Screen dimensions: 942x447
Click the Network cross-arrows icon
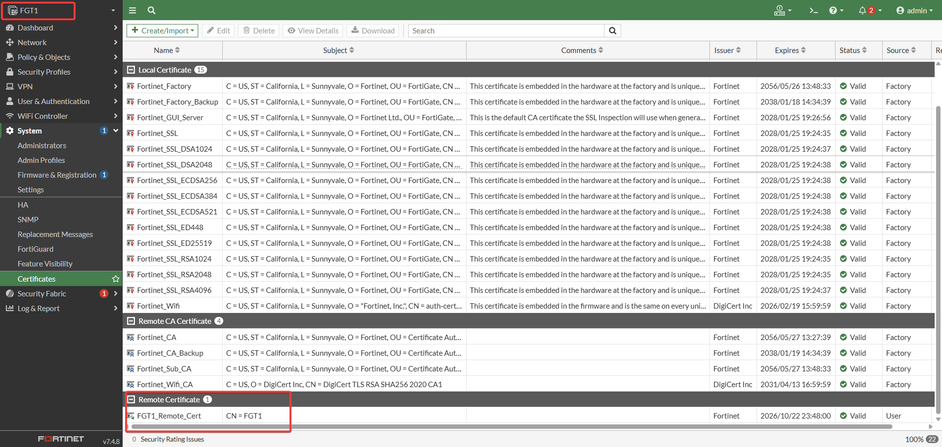(x=10, y=43)
